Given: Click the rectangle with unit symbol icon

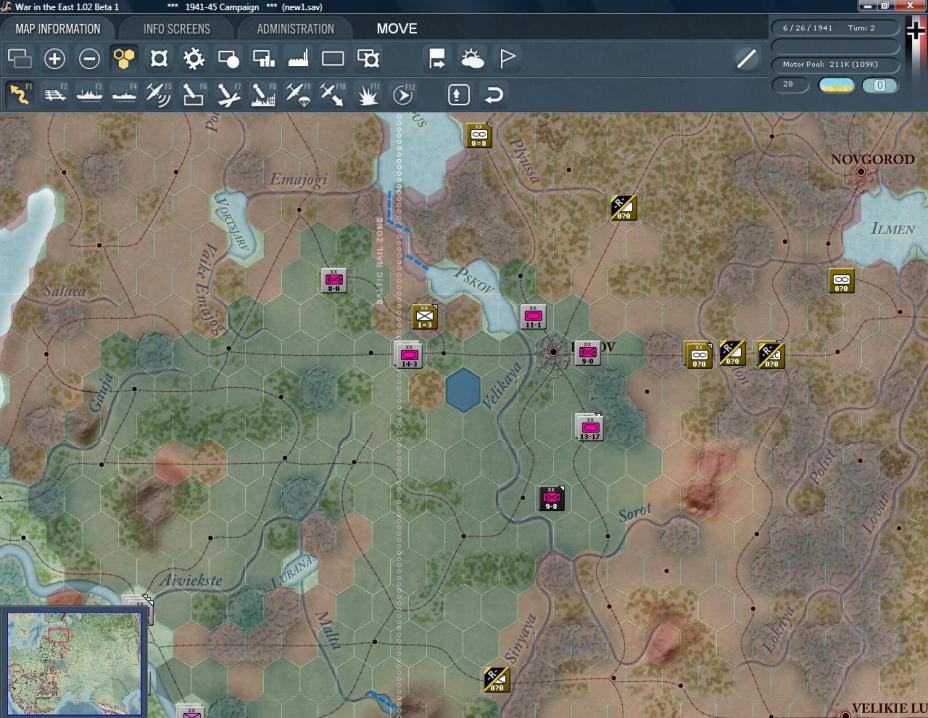Looking at the screenshot, I should (x=368, y=59).
